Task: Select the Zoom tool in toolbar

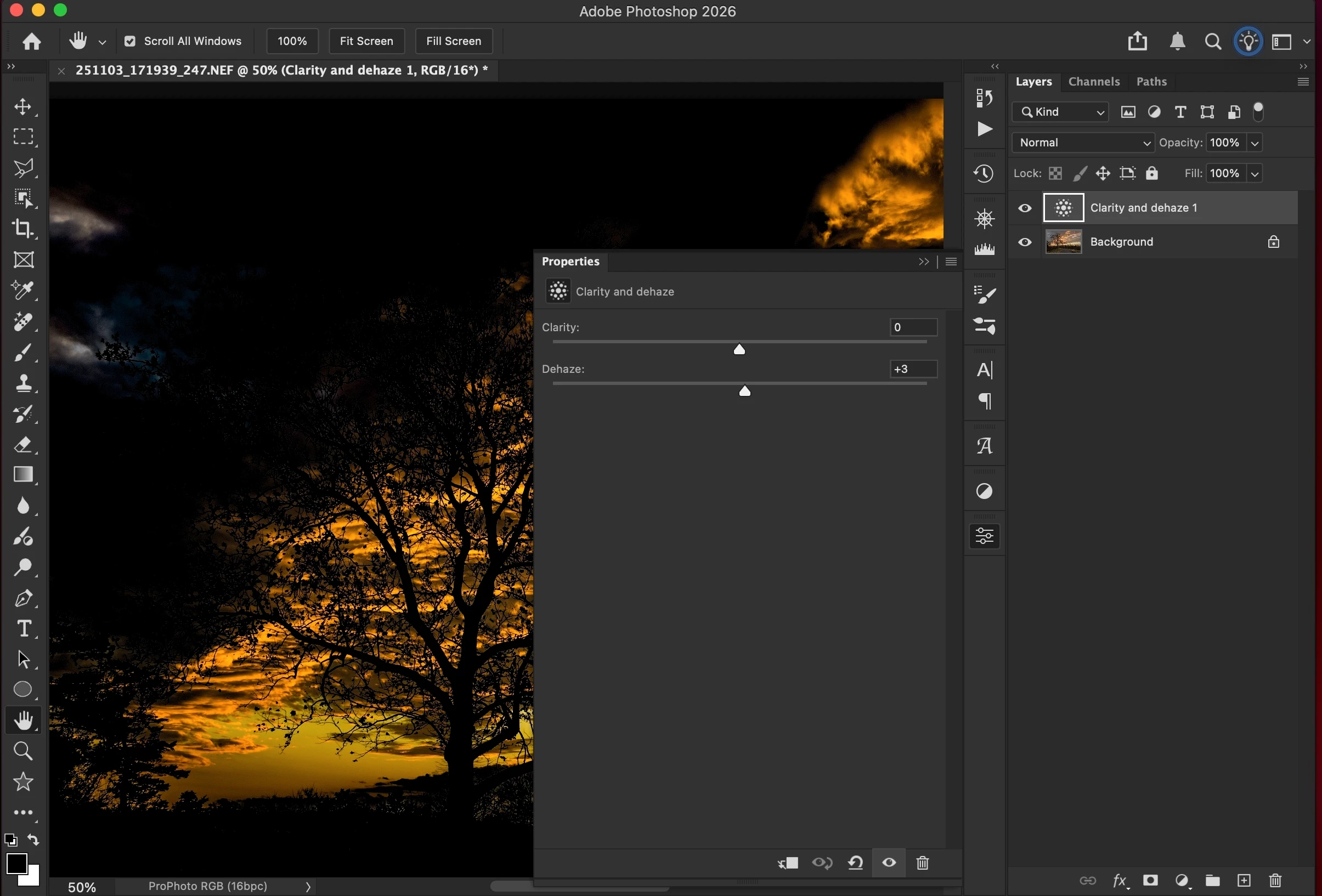Action: point(22,751)
